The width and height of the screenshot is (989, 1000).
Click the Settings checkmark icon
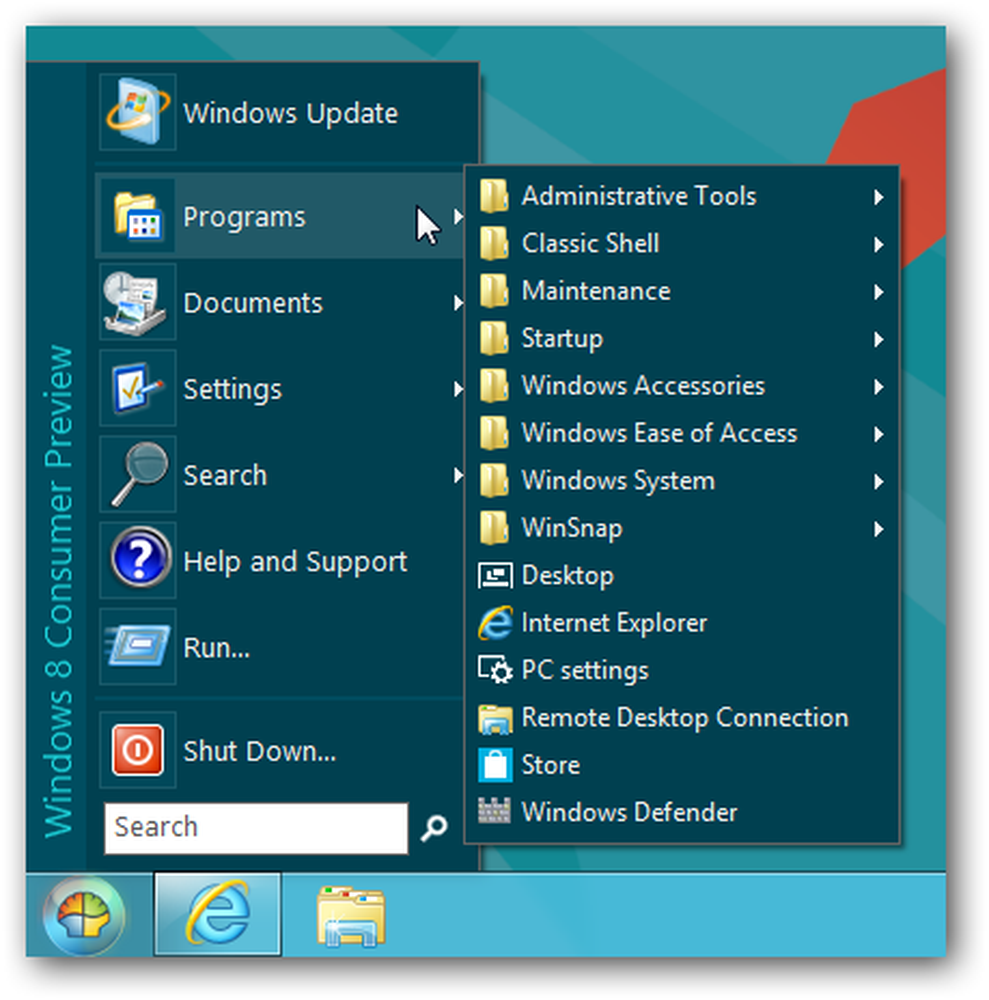(x=138, y=388)
